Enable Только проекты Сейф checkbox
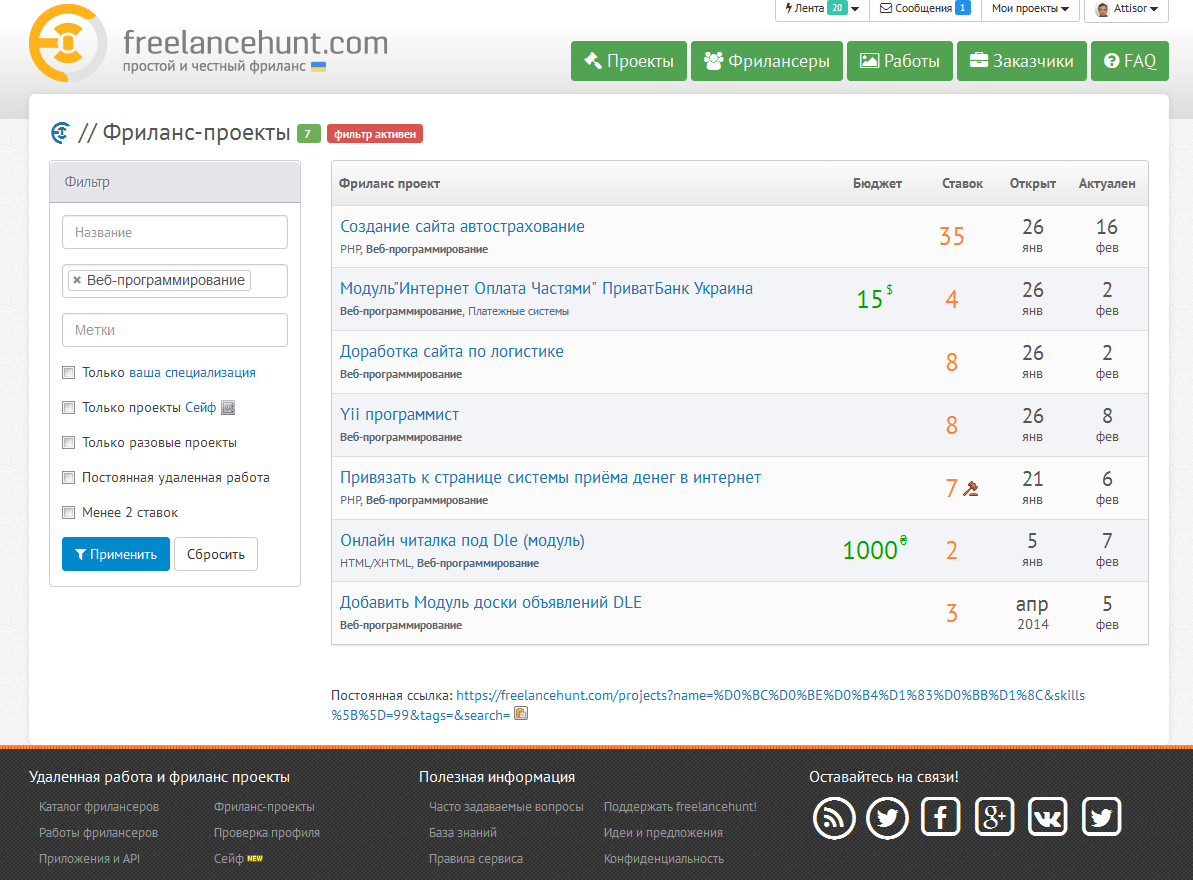The image size is (1193, 880). 68,408
